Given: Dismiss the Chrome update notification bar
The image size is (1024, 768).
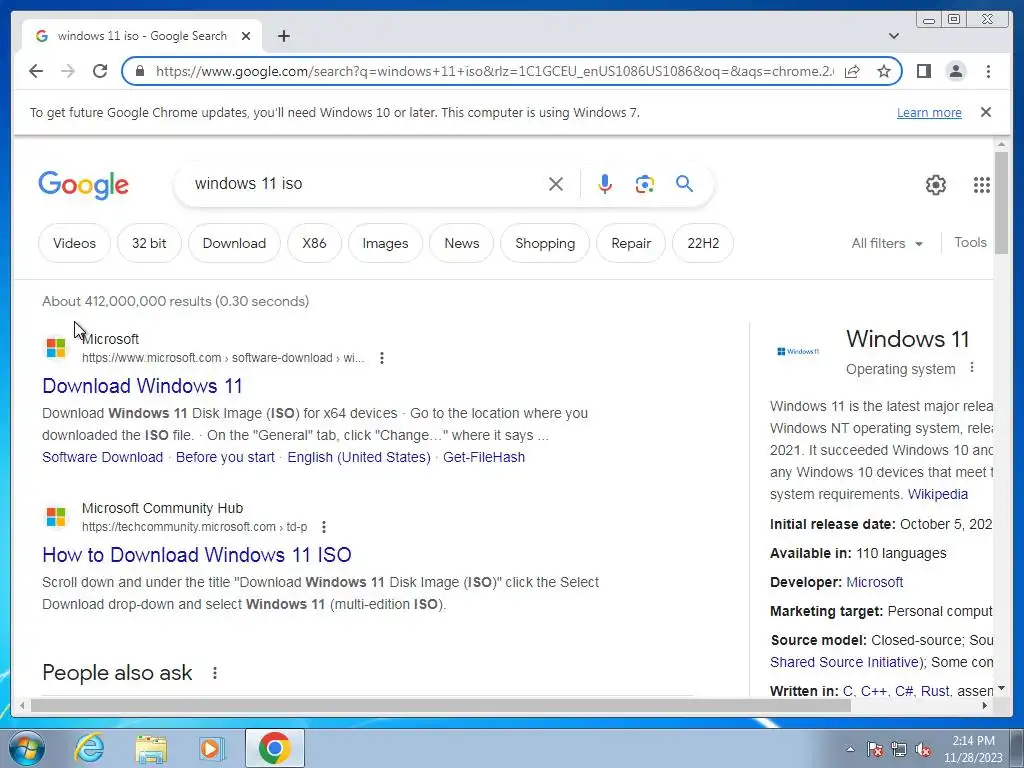Looking at the screenshot, I should (x=985, y=112).
